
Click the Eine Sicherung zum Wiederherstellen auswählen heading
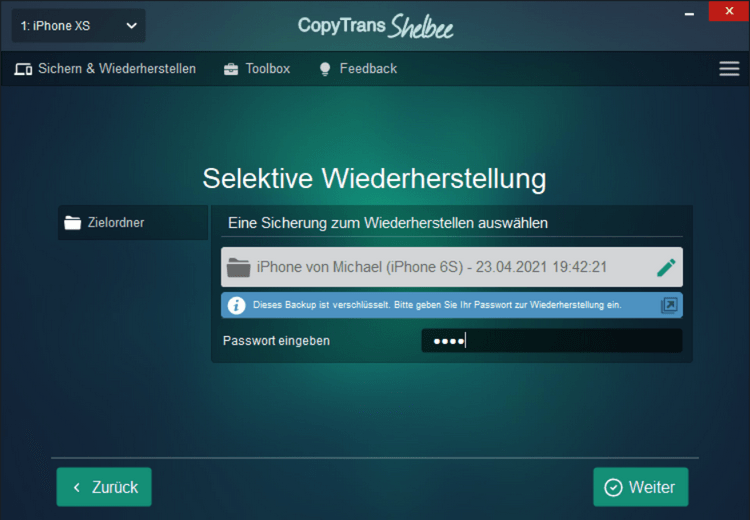tap(388, 223)
